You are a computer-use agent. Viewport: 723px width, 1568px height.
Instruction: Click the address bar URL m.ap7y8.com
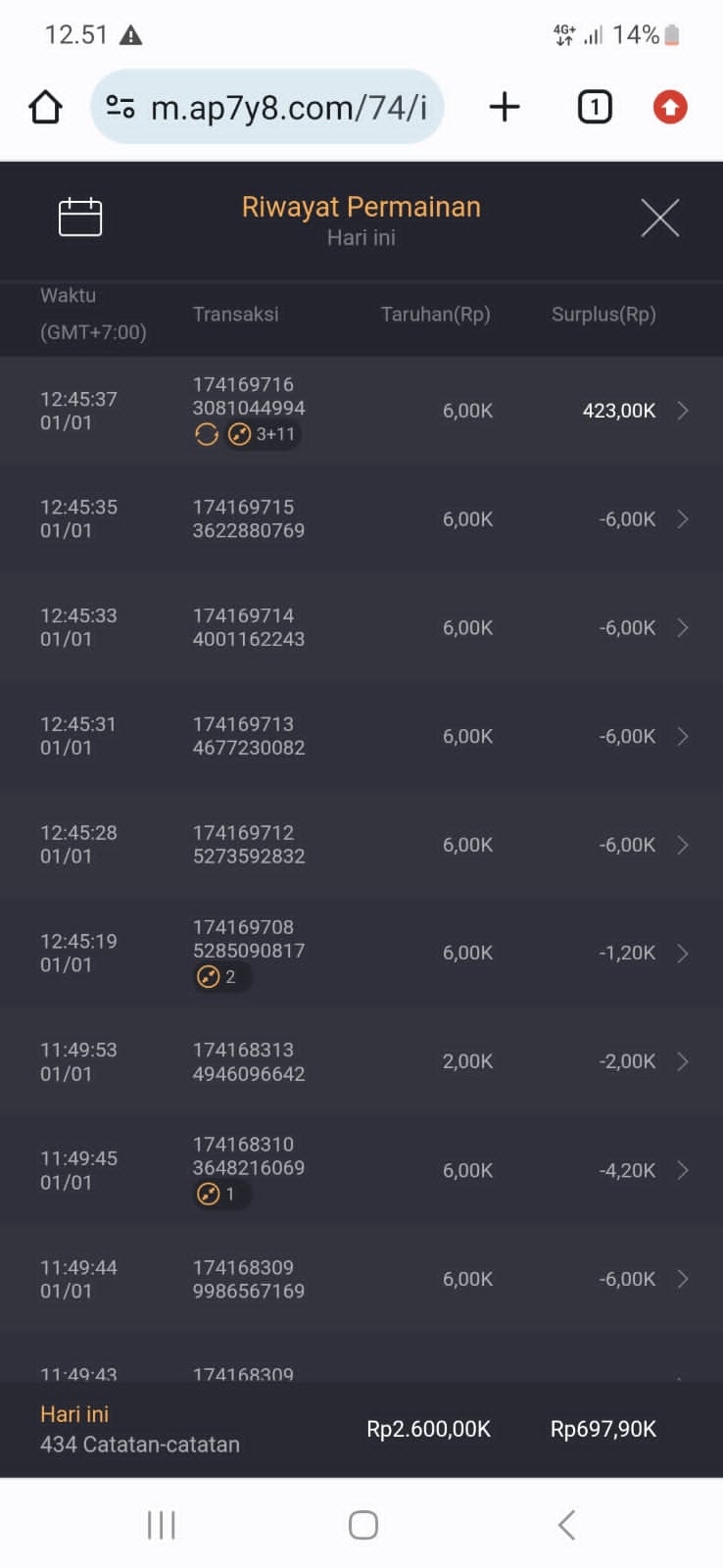(288, 107)
